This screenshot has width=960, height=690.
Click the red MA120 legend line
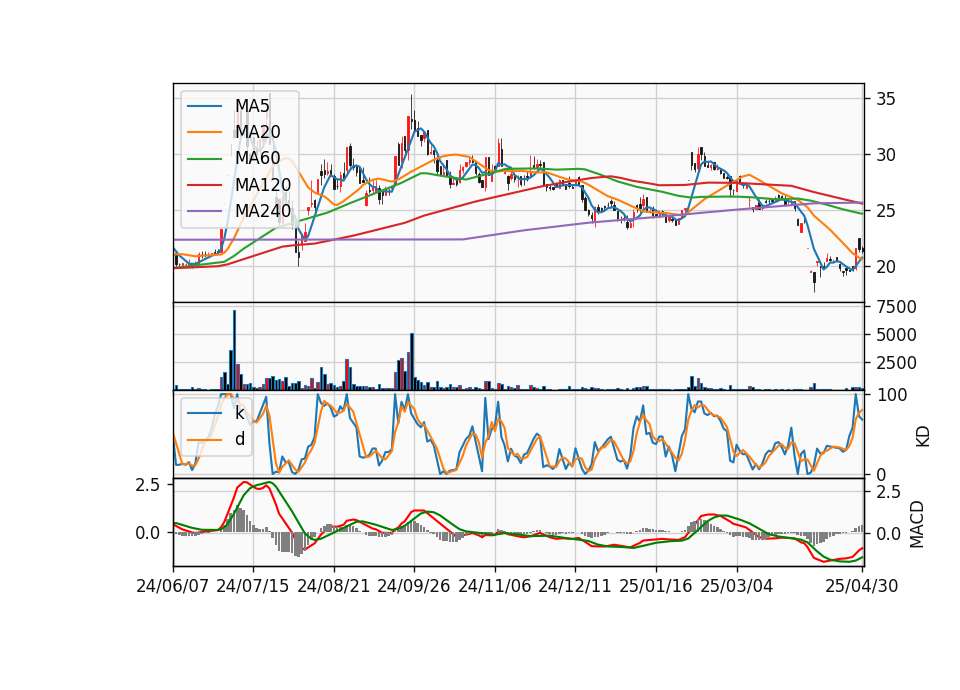coord(204,184)
